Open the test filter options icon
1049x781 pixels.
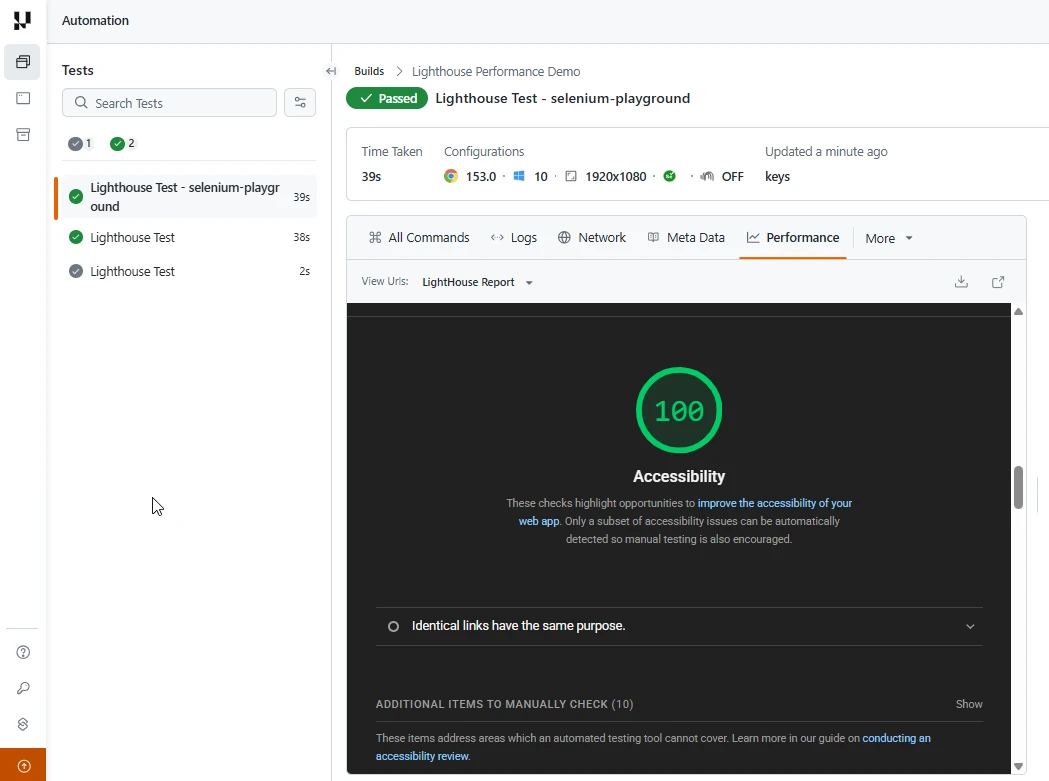[x=300, y=102]
